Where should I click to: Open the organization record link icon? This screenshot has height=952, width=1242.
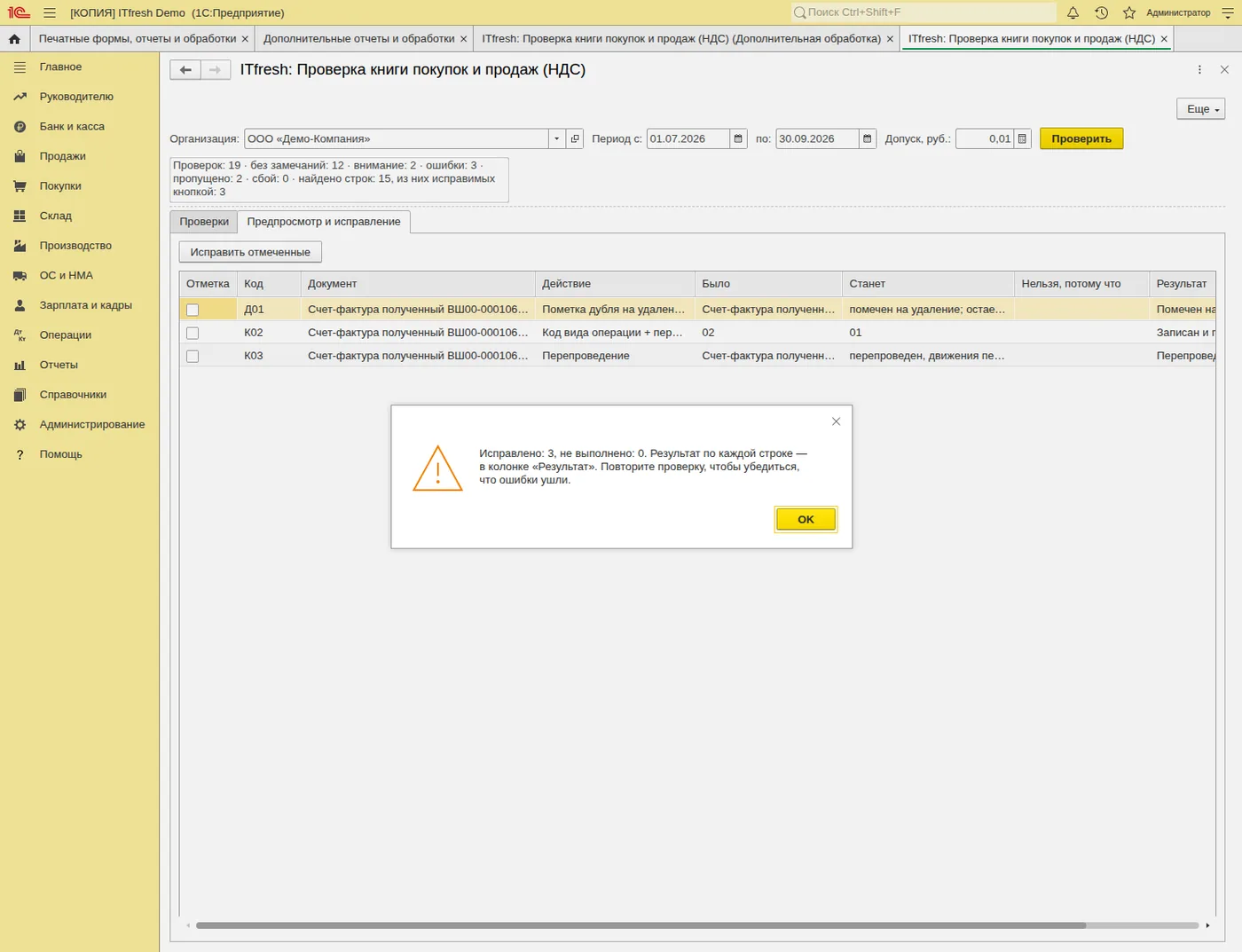[x=575, y=138]
